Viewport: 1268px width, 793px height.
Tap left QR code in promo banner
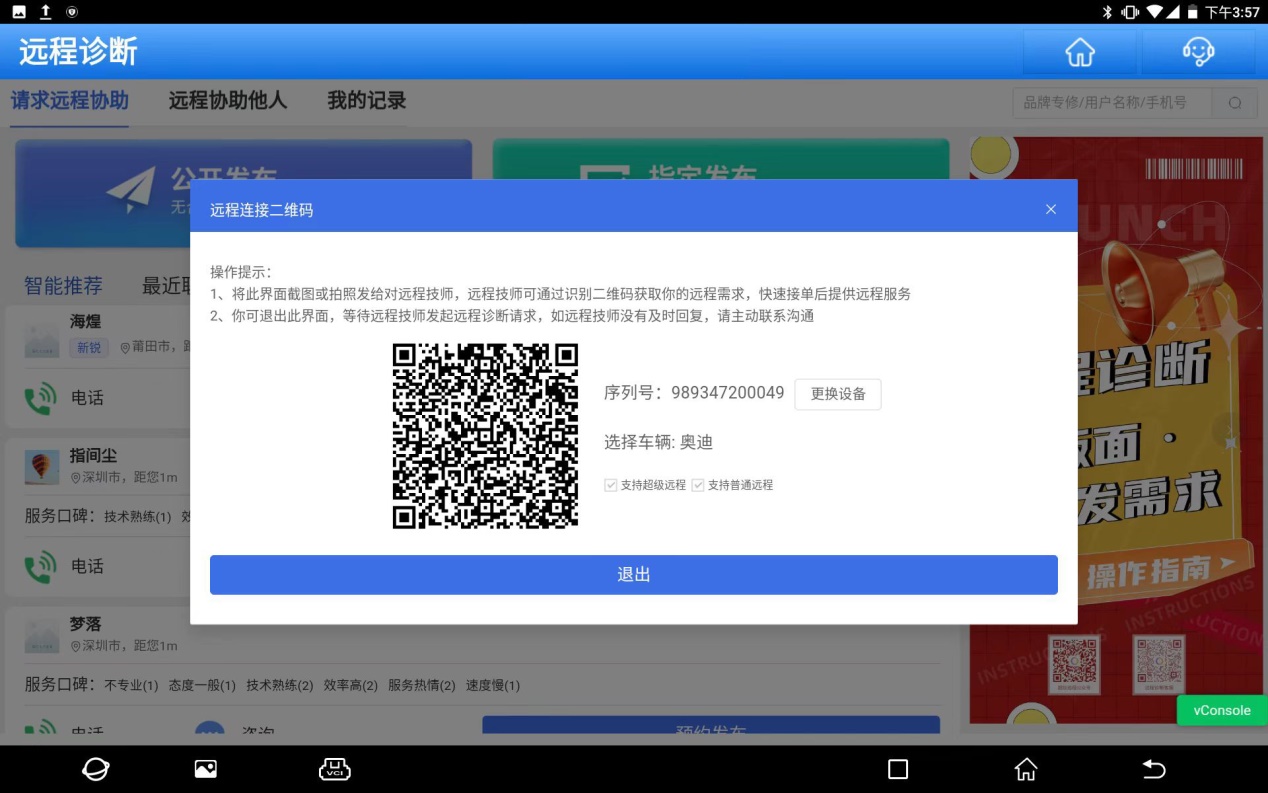coord(1075,664)
